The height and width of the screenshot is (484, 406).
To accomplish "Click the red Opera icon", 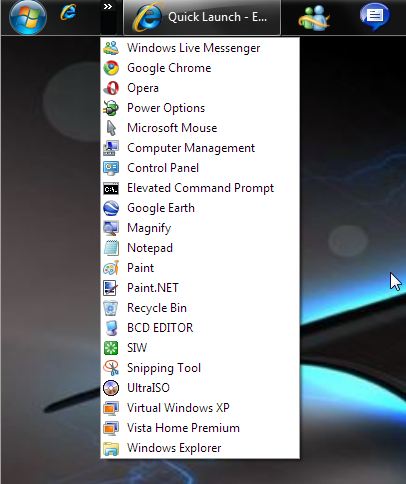I will tap(111, 88).
